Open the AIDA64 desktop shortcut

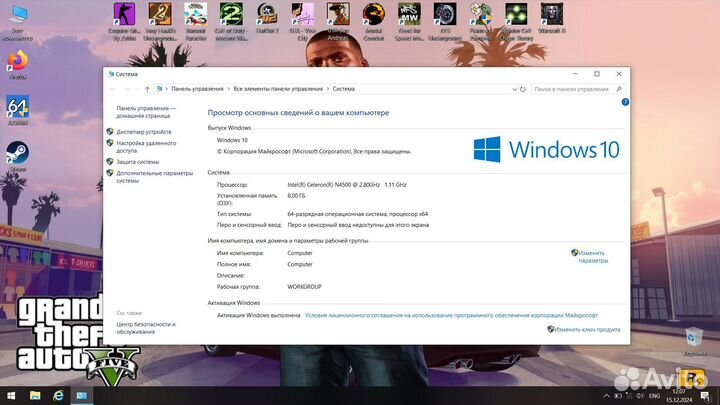(x=18, y=110)
